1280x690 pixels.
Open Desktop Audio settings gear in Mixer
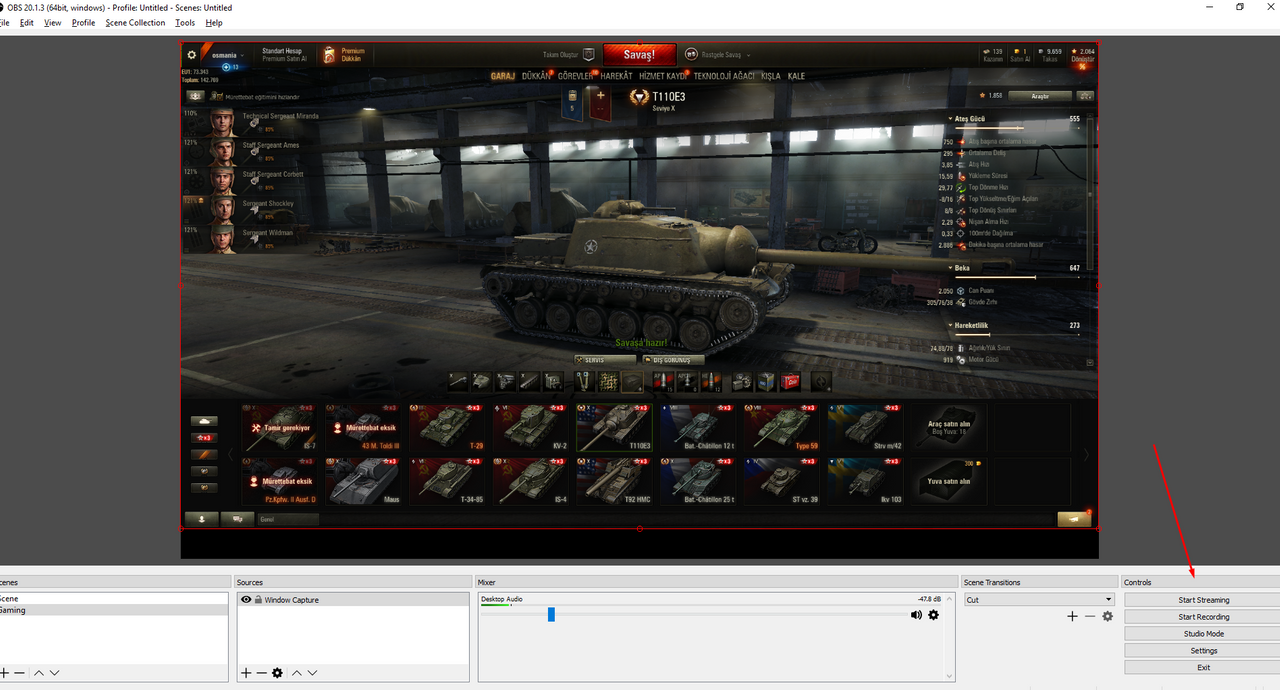(934, 615)
